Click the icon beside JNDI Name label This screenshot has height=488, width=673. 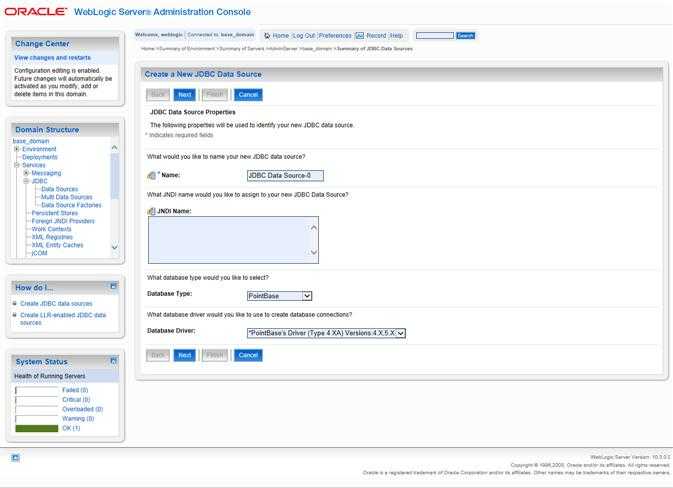pyautogui.click(x=151, y=211)
